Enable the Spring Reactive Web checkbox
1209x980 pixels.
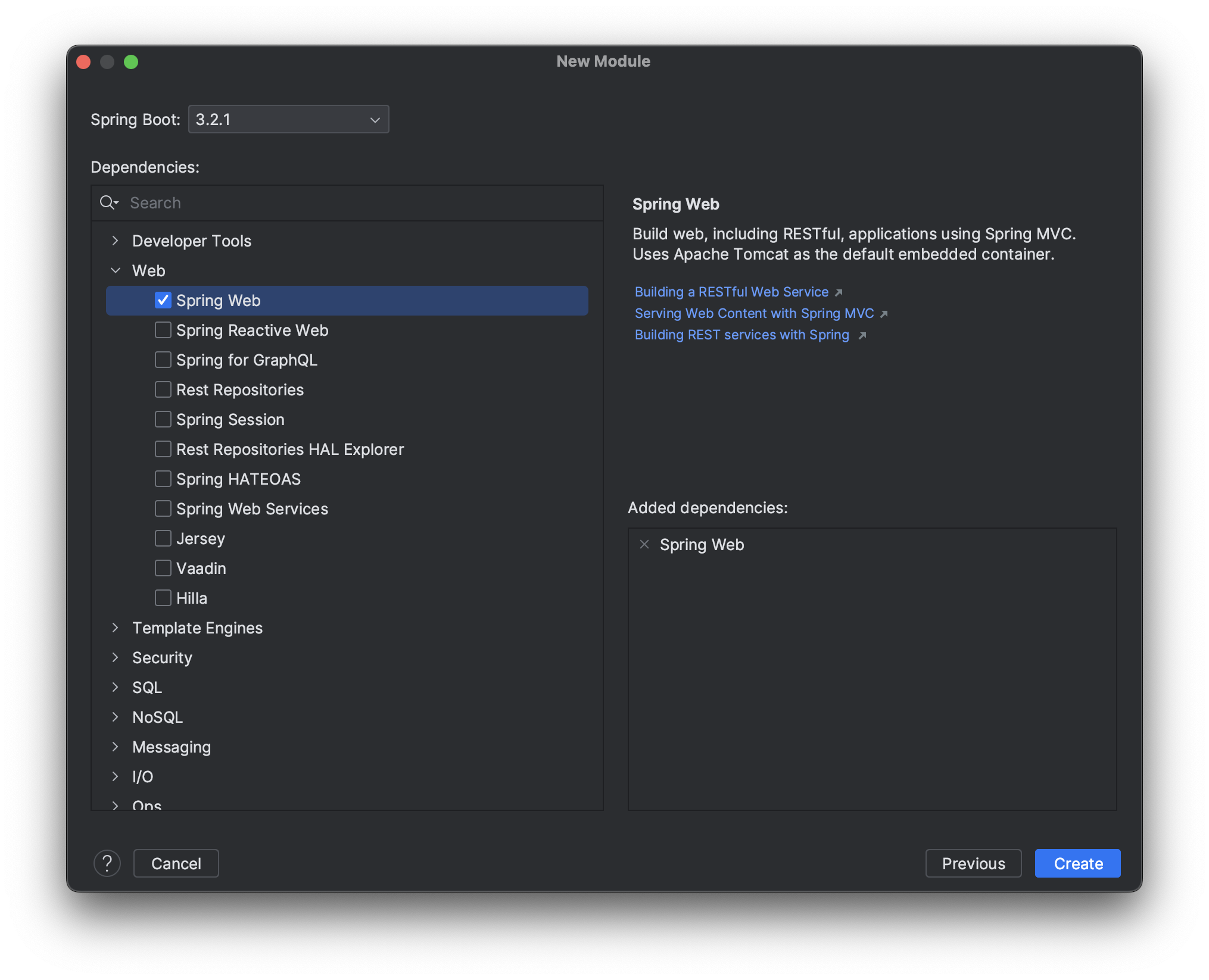pos(163,330)
